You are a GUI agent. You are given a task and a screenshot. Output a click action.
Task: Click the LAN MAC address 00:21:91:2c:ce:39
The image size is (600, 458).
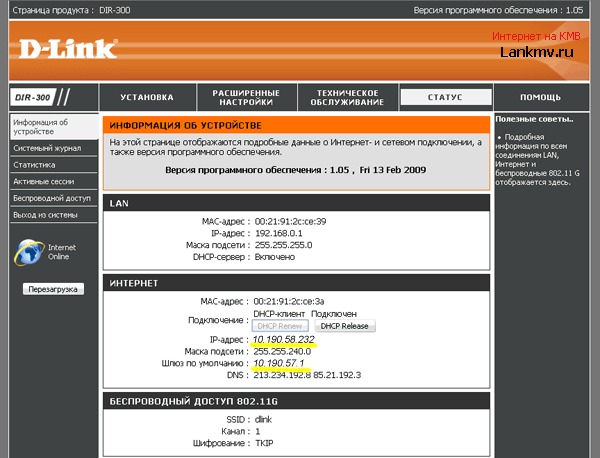point(290,222)
